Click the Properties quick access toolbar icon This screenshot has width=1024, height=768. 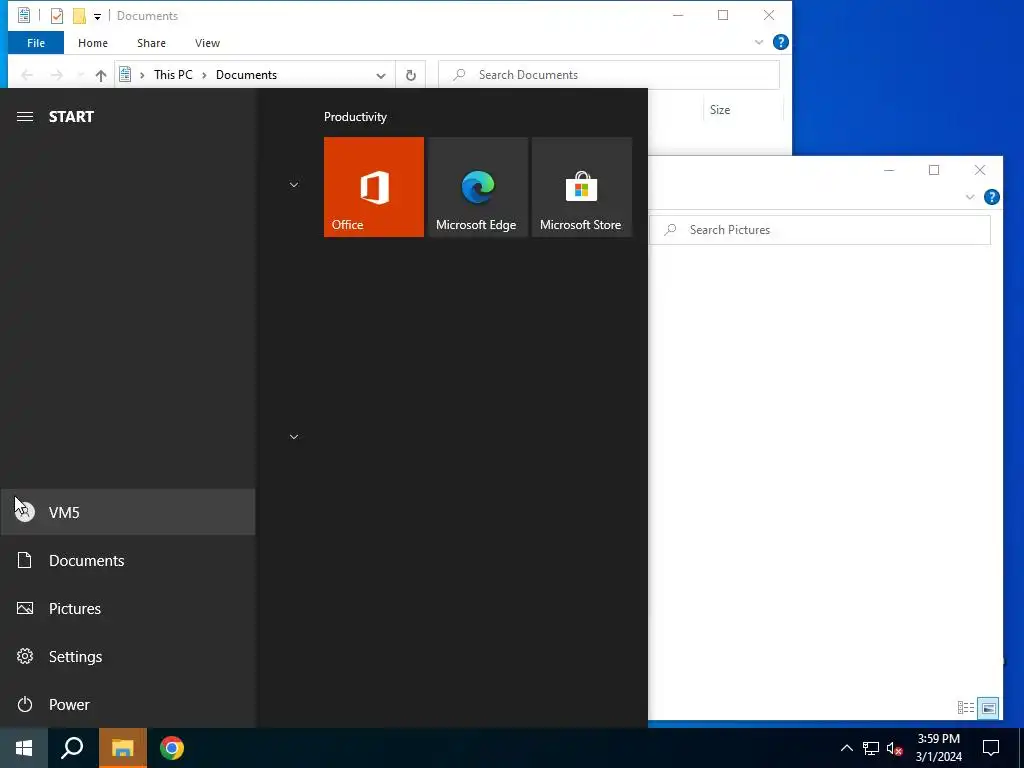coord(57,16)
